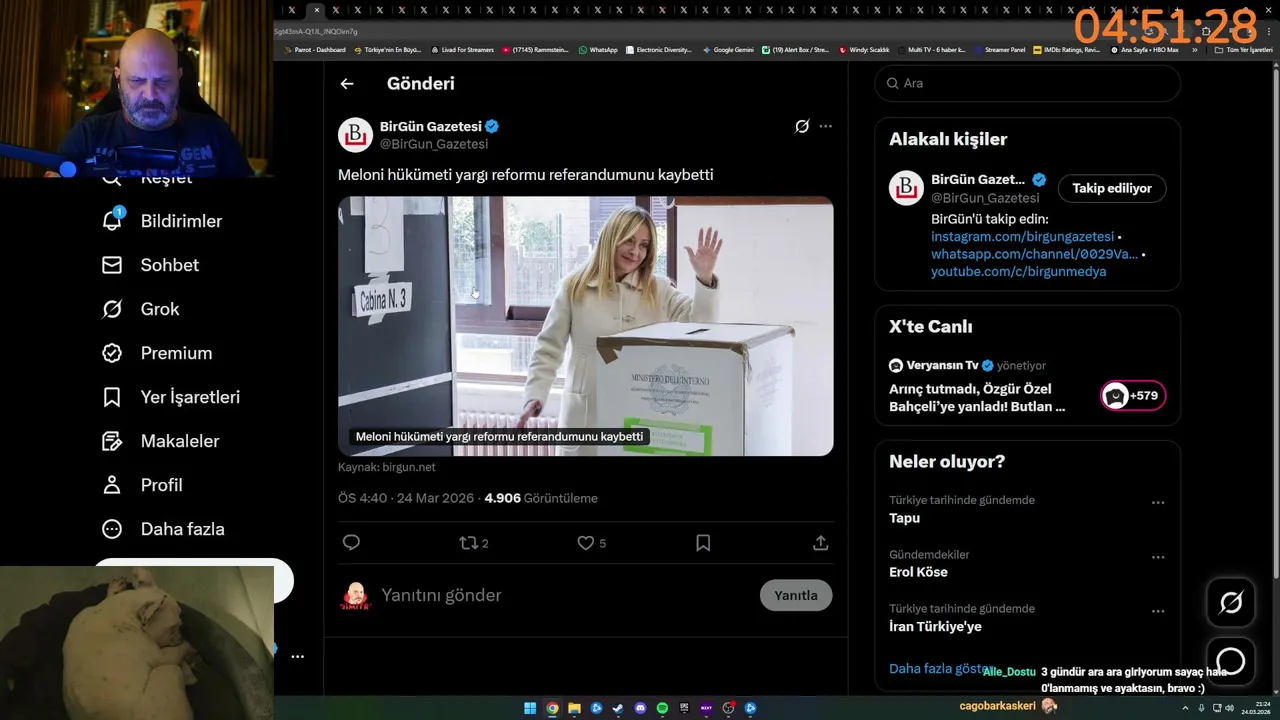The image size is (1280, 720).
Task: Open the youtube.com/c/birgunmedya link
Action: pos(1018,271)
